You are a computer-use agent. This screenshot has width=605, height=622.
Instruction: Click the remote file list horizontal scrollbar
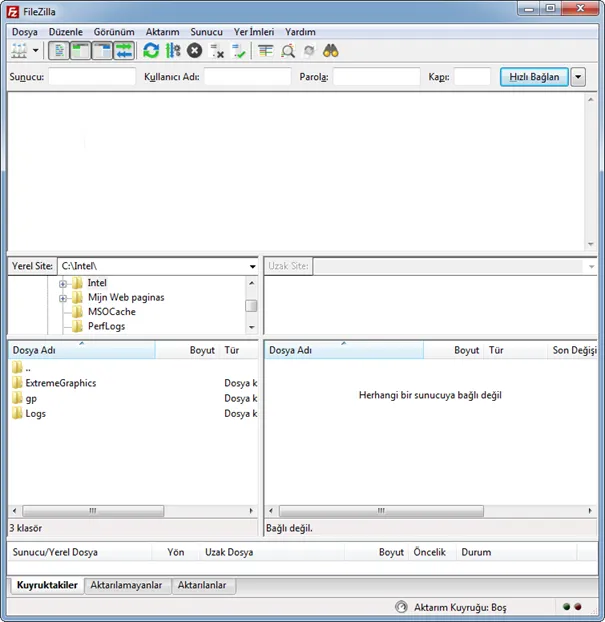(381, 511)
